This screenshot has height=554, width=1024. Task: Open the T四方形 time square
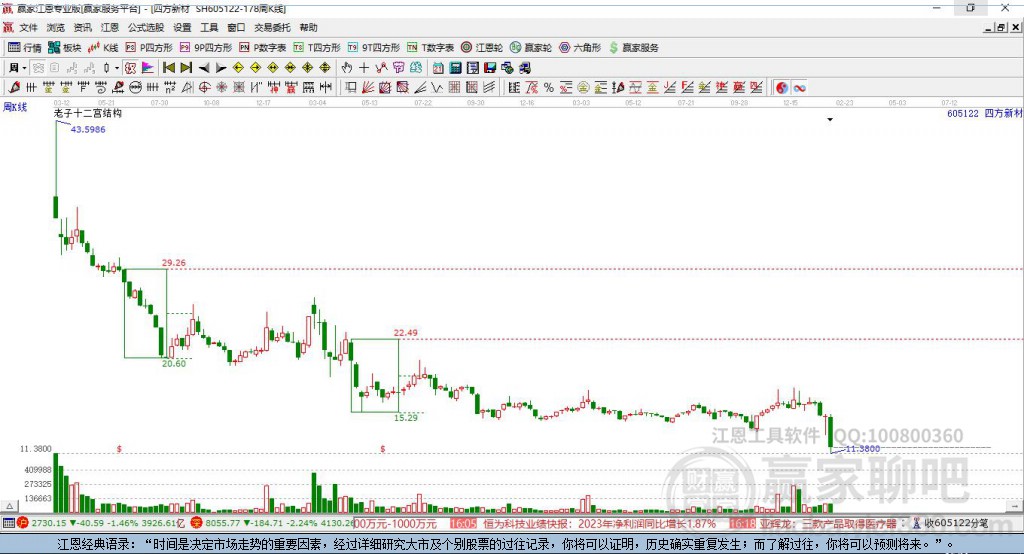tap(317, 48)
